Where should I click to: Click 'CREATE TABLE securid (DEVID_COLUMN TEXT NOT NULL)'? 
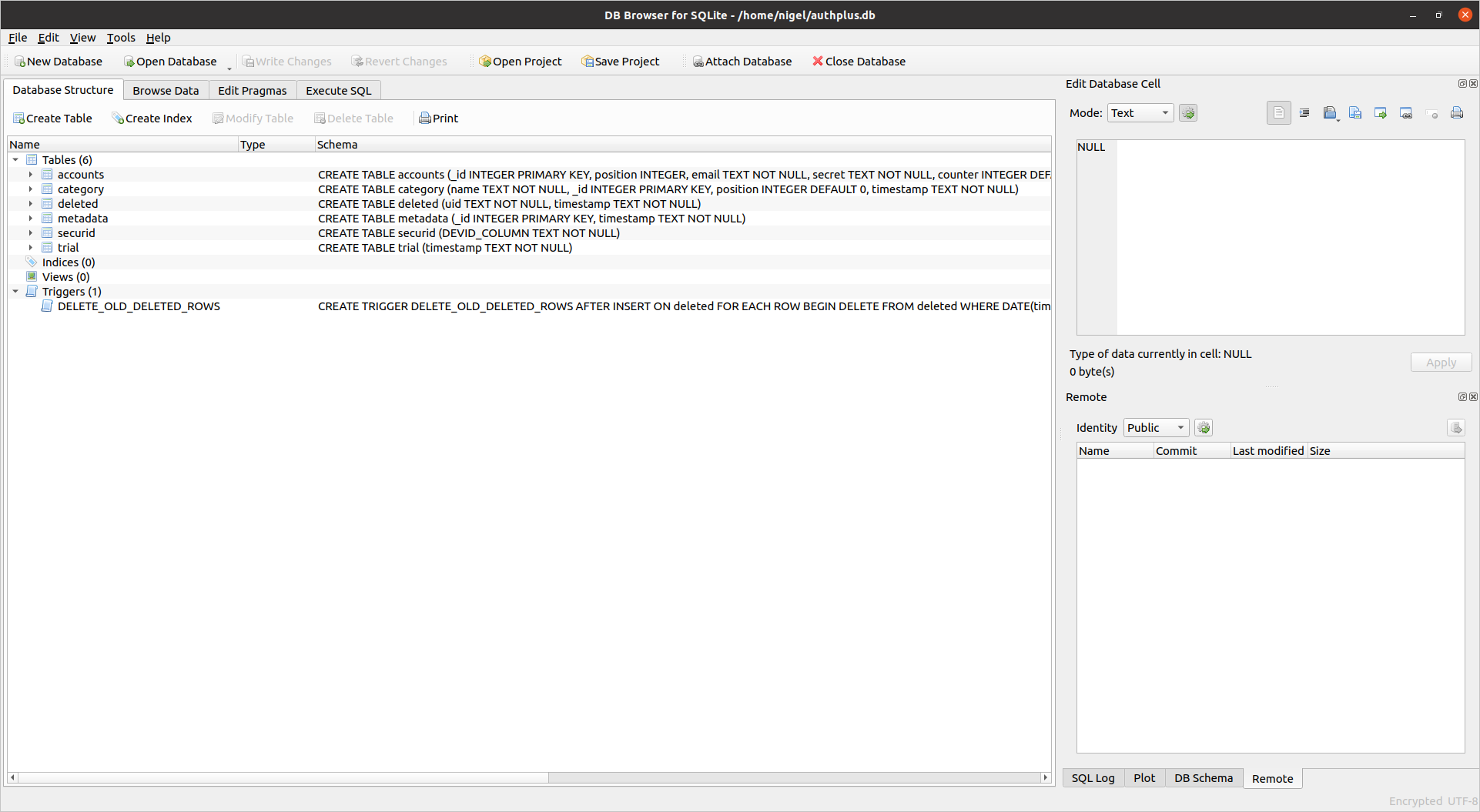[469, 233]
